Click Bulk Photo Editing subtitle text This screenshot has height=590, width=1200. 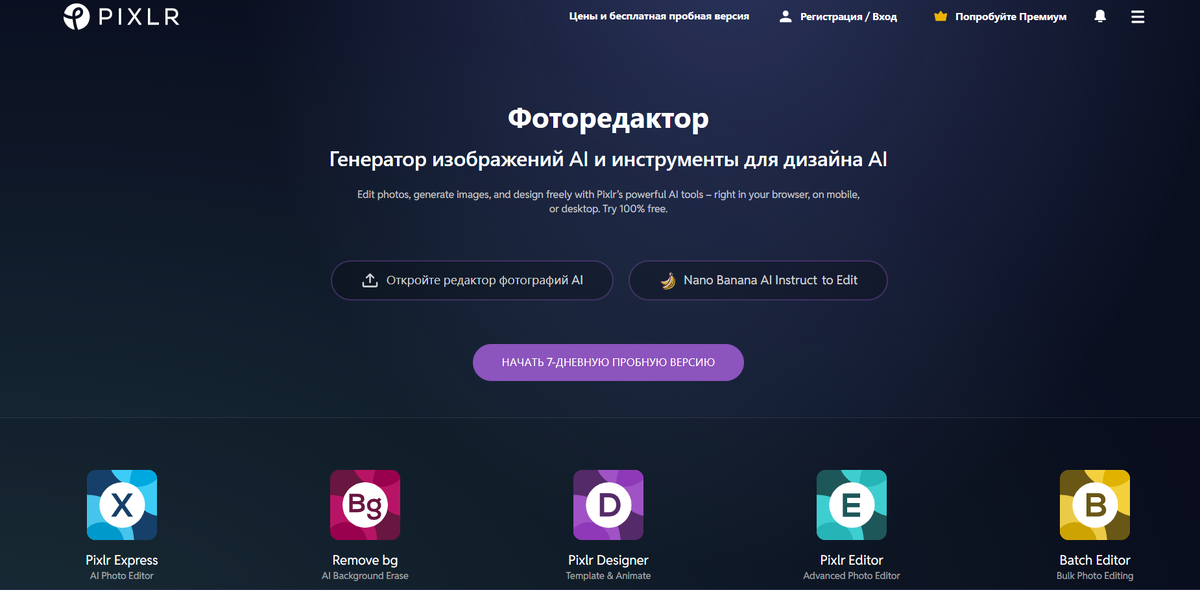tap(1095, 576)
